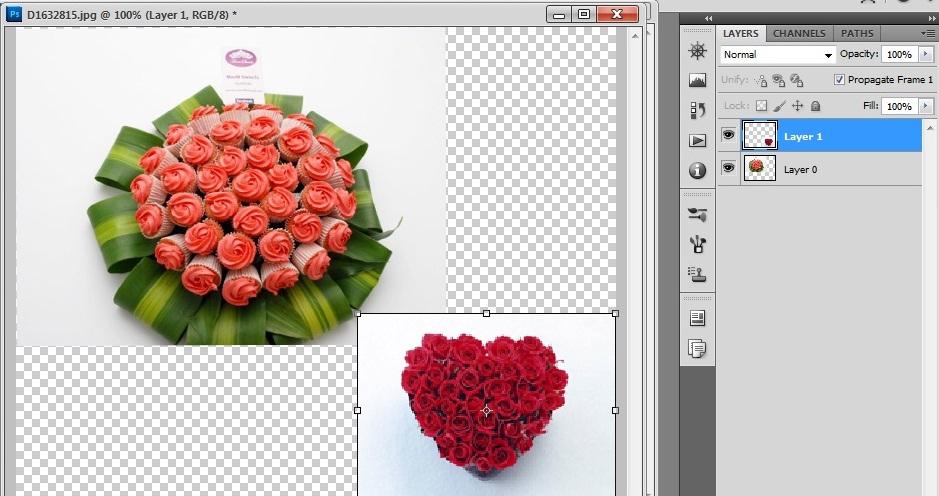Open the Brush Presets panel icon
Viewport: 939px width, 496px height.
click(697, 243)
